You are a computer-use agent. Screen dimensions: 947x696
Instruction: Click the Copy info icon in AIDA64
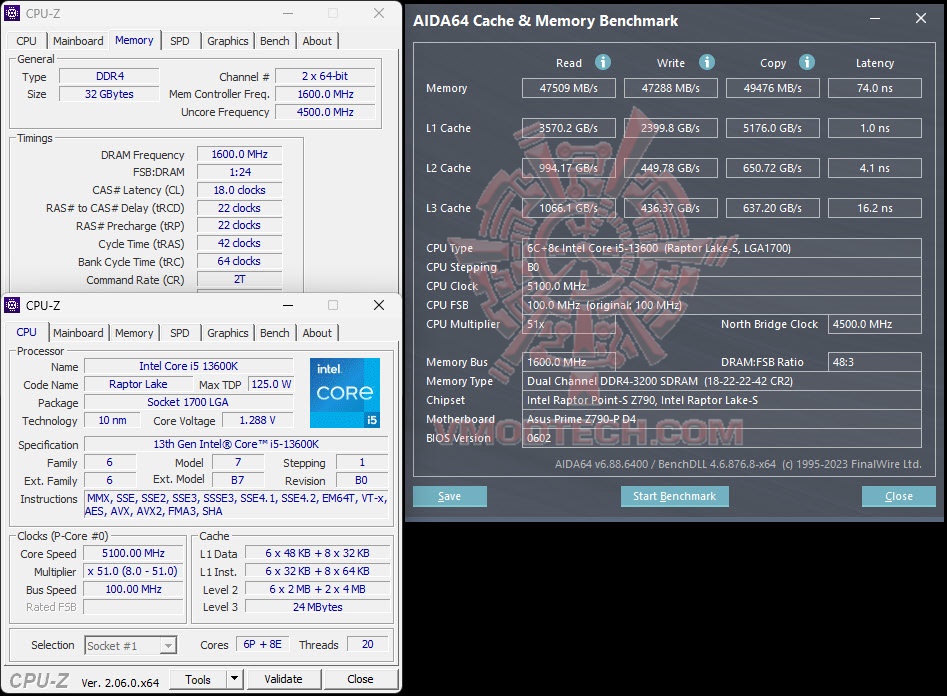[806, 62]
